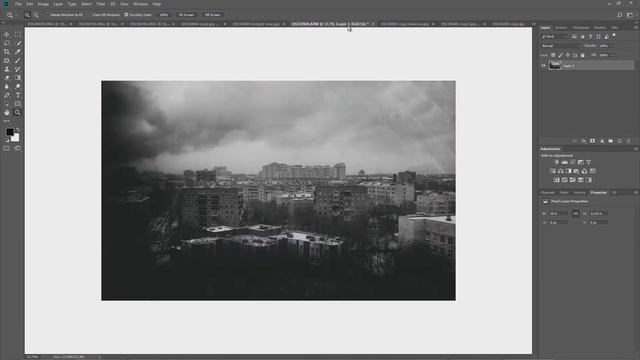Choose zoom out mode in options bar
Image resolution: width=640 pixels, height=360 pixels.
click(x=36, y=15)
